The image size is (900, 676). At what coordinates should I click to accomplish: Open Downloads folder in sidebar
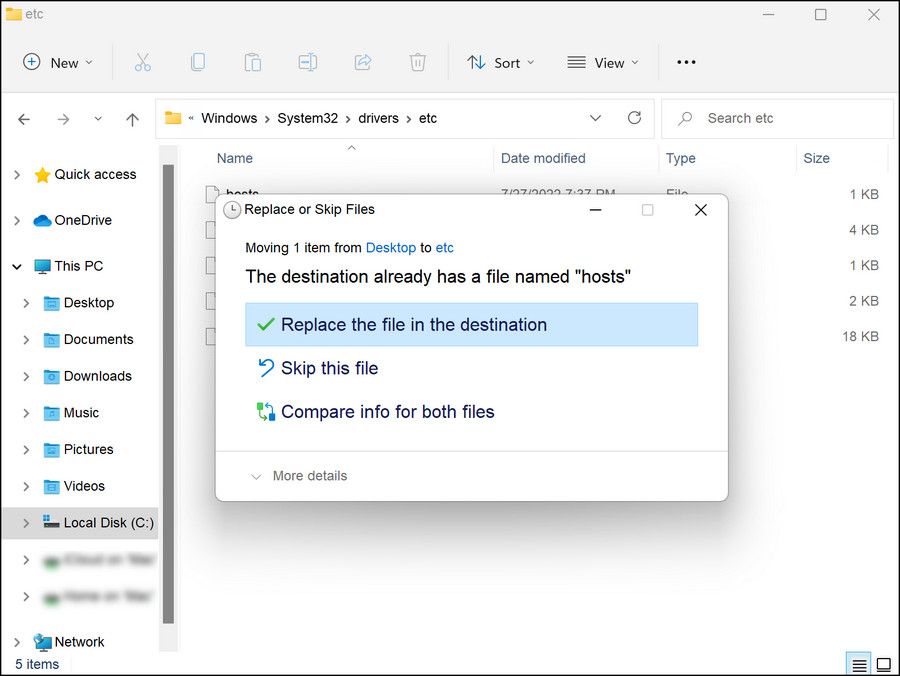(x=98, y=376)
